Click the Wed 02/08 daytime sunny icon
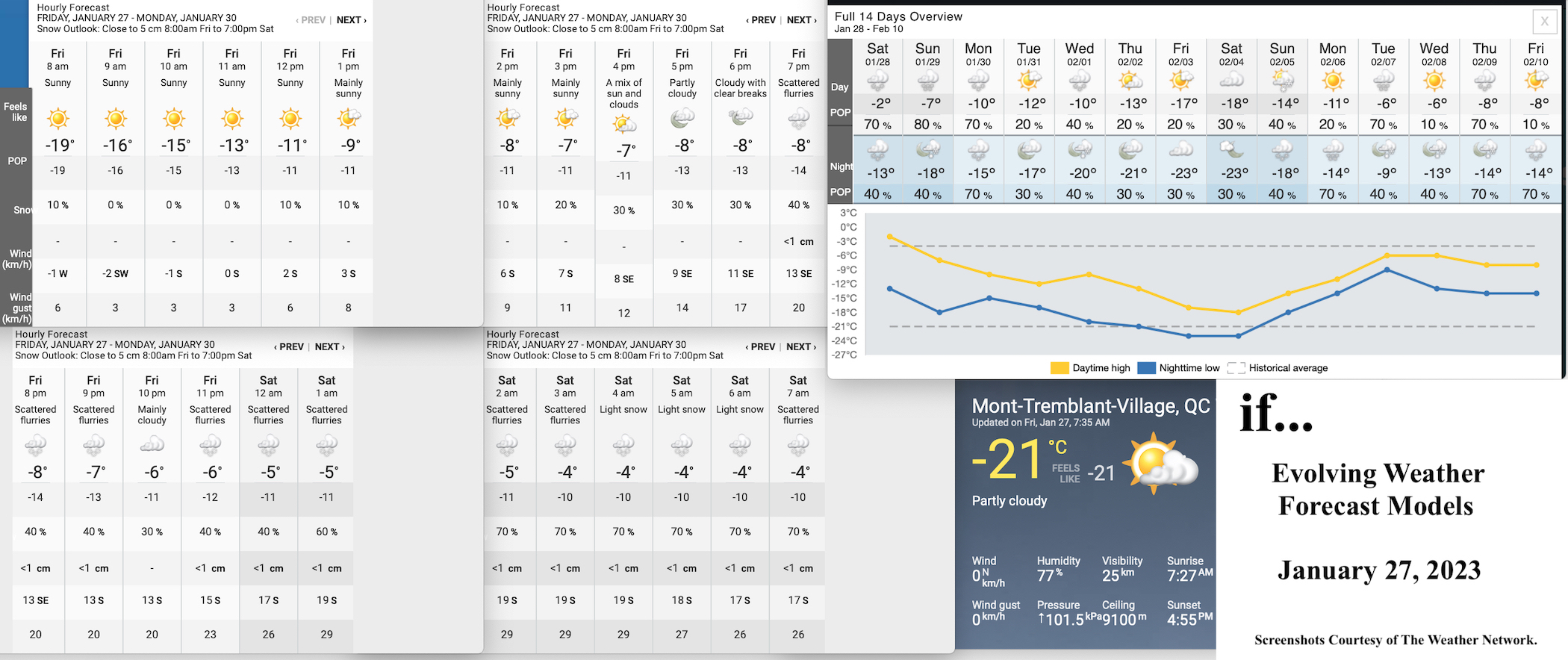The width and height of the screenshot is (1568, 660). point(1434,80)
